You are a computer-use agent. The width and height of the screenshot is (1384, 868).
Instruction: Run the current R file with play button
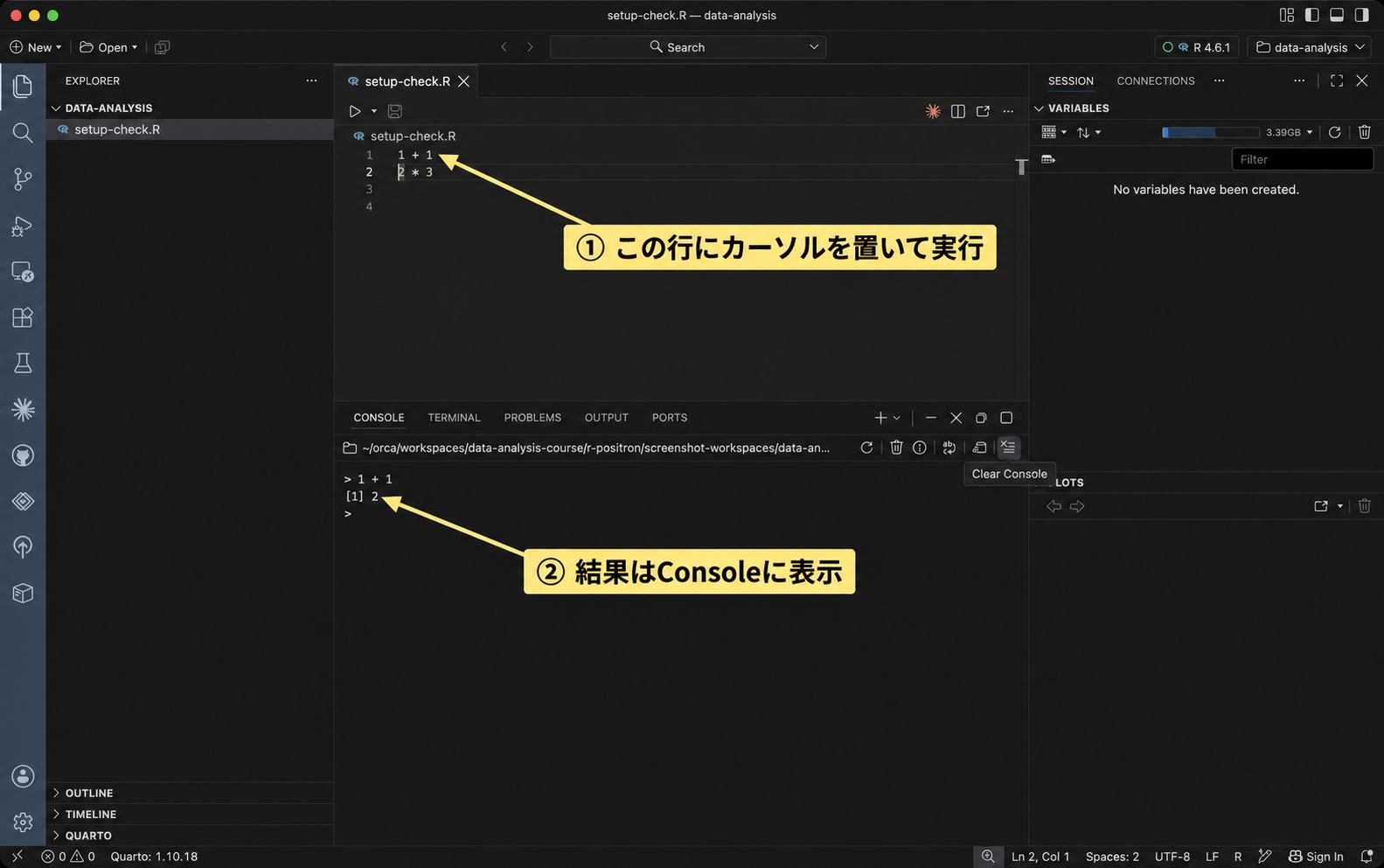coord(355,111)
